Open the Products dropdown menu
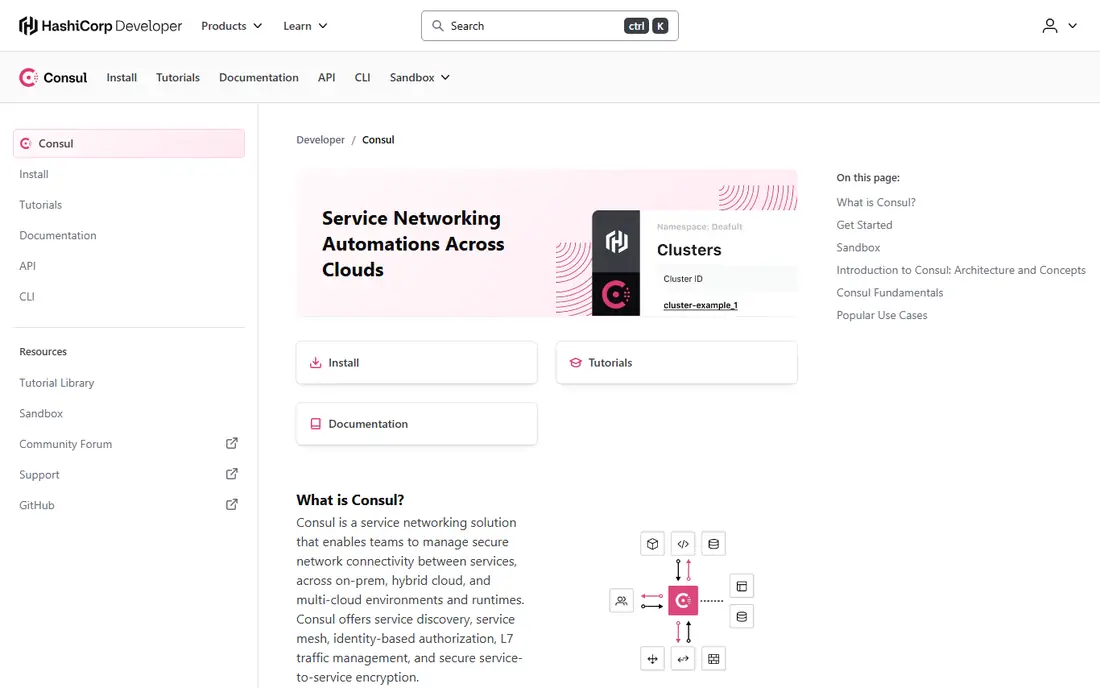The image size is (1100, 688). coord(232,26)
